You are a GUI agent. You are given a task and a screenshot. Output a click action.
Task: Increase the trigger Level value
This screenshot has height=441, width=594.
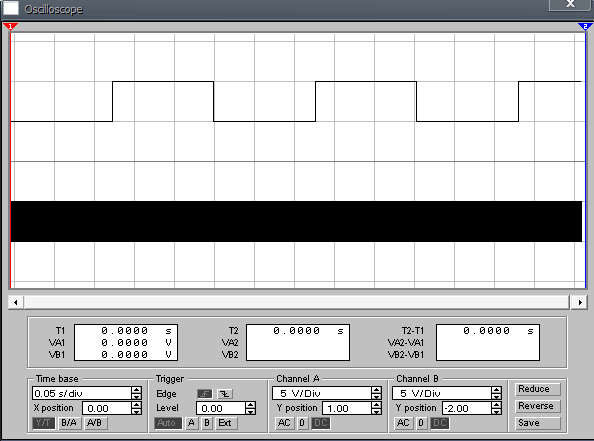250,405
